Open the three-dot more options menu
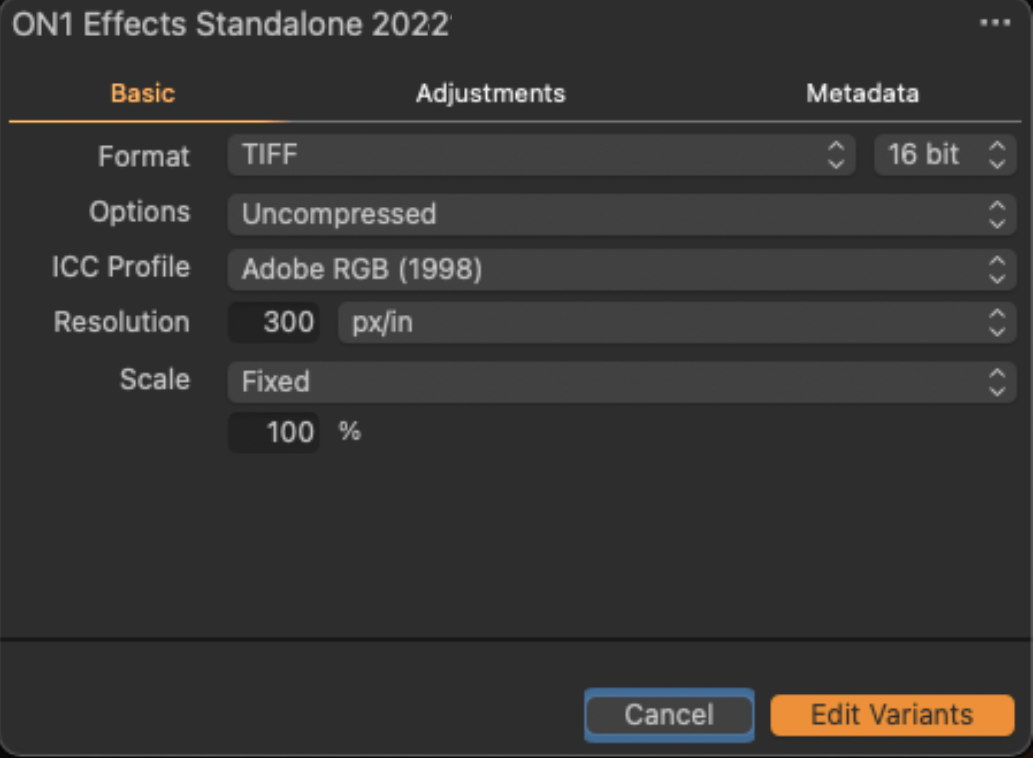The height and width of the screenshot is (758, 1034). tap(994, 23)
